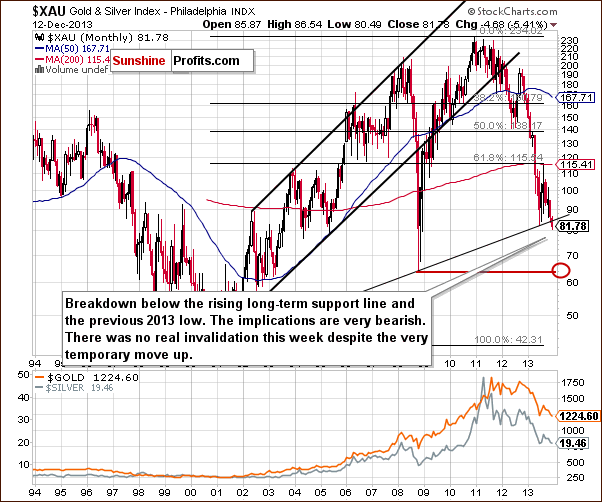Screen dimensions: 602x502
Task: Click the Profits.com logo box
Action: click(212, 61)
